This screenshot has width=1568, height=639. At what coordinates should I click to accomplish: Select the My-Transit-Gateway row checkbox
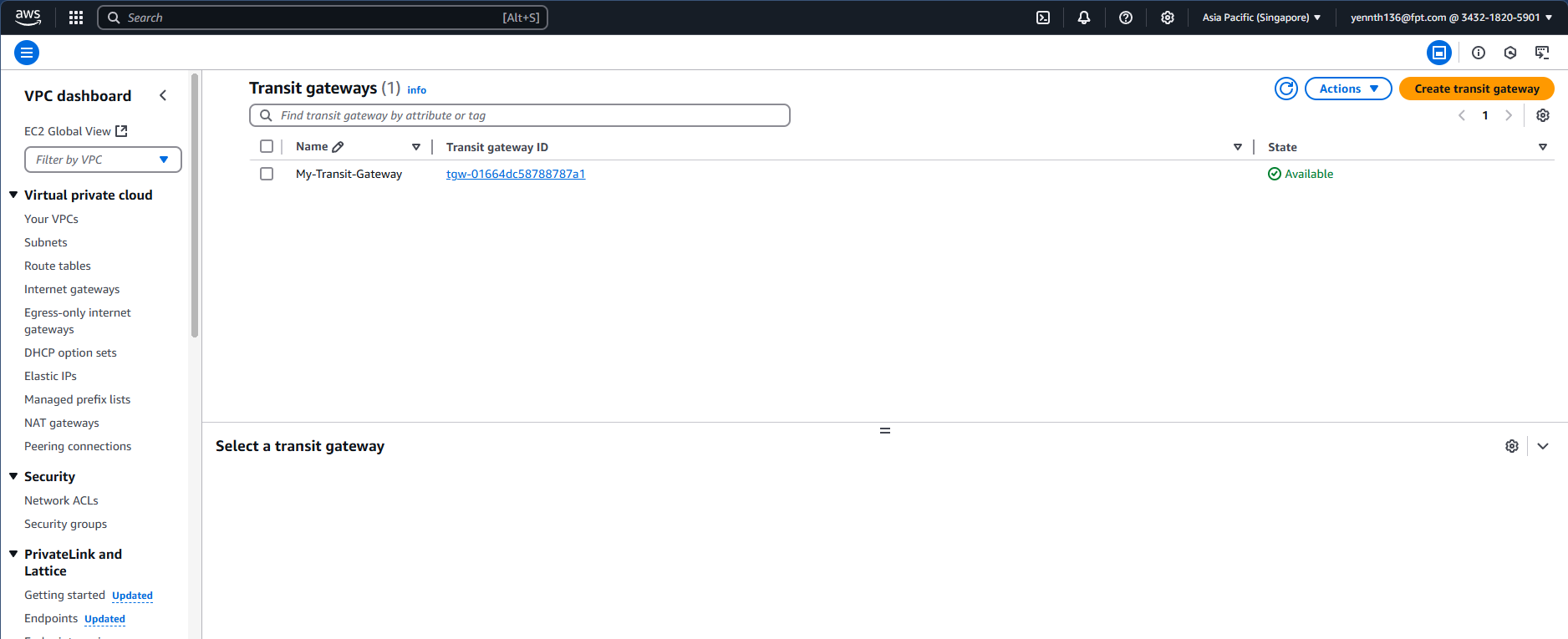click(267, 174)
